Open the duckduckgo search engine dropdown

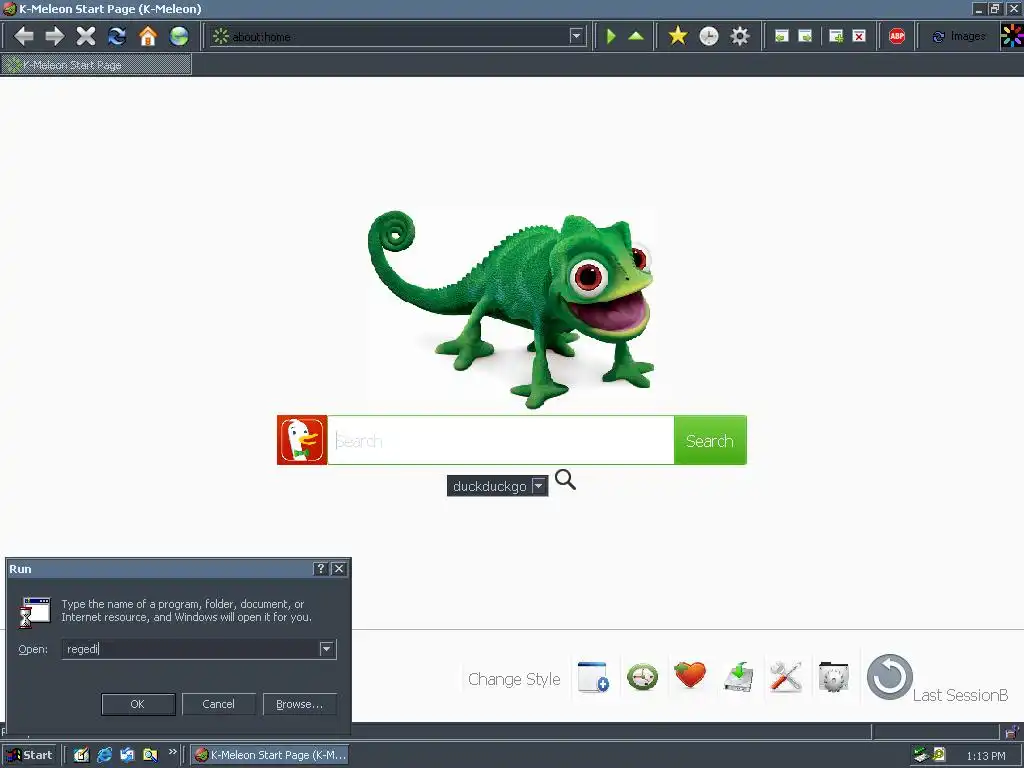497,486
